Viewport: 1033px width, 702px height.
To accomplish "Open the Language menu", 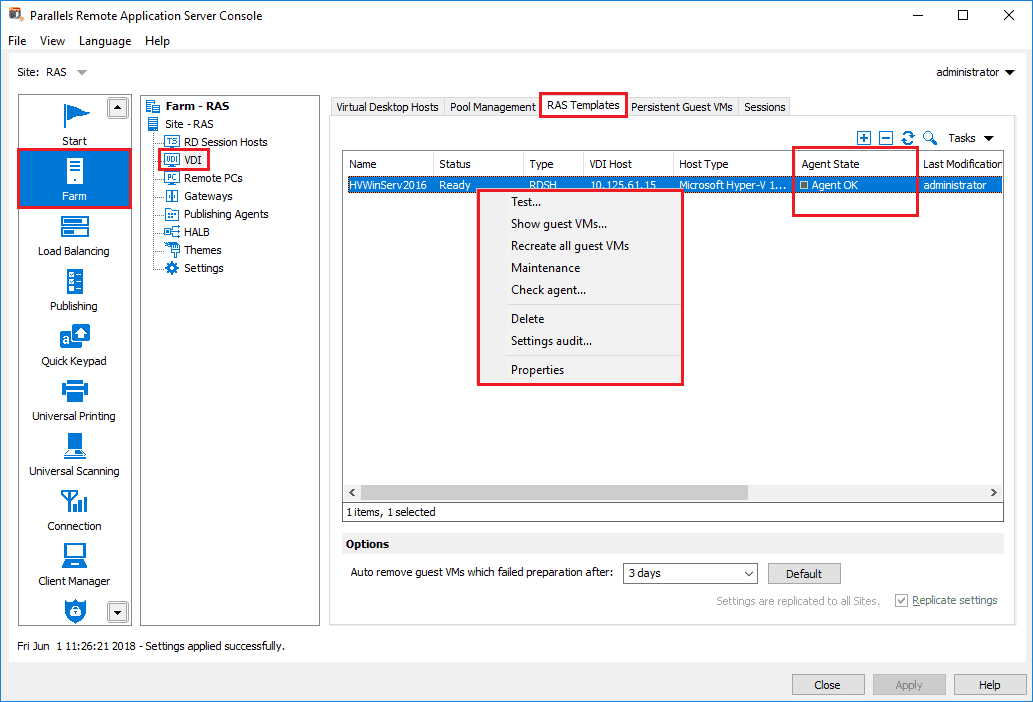I will (x=105, y=41).
